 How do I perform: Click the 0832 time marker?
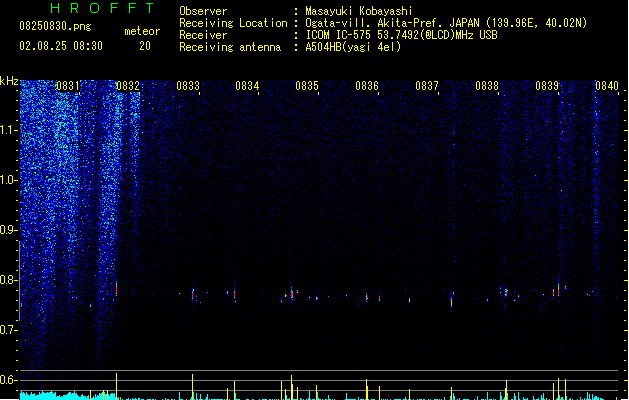128,85
